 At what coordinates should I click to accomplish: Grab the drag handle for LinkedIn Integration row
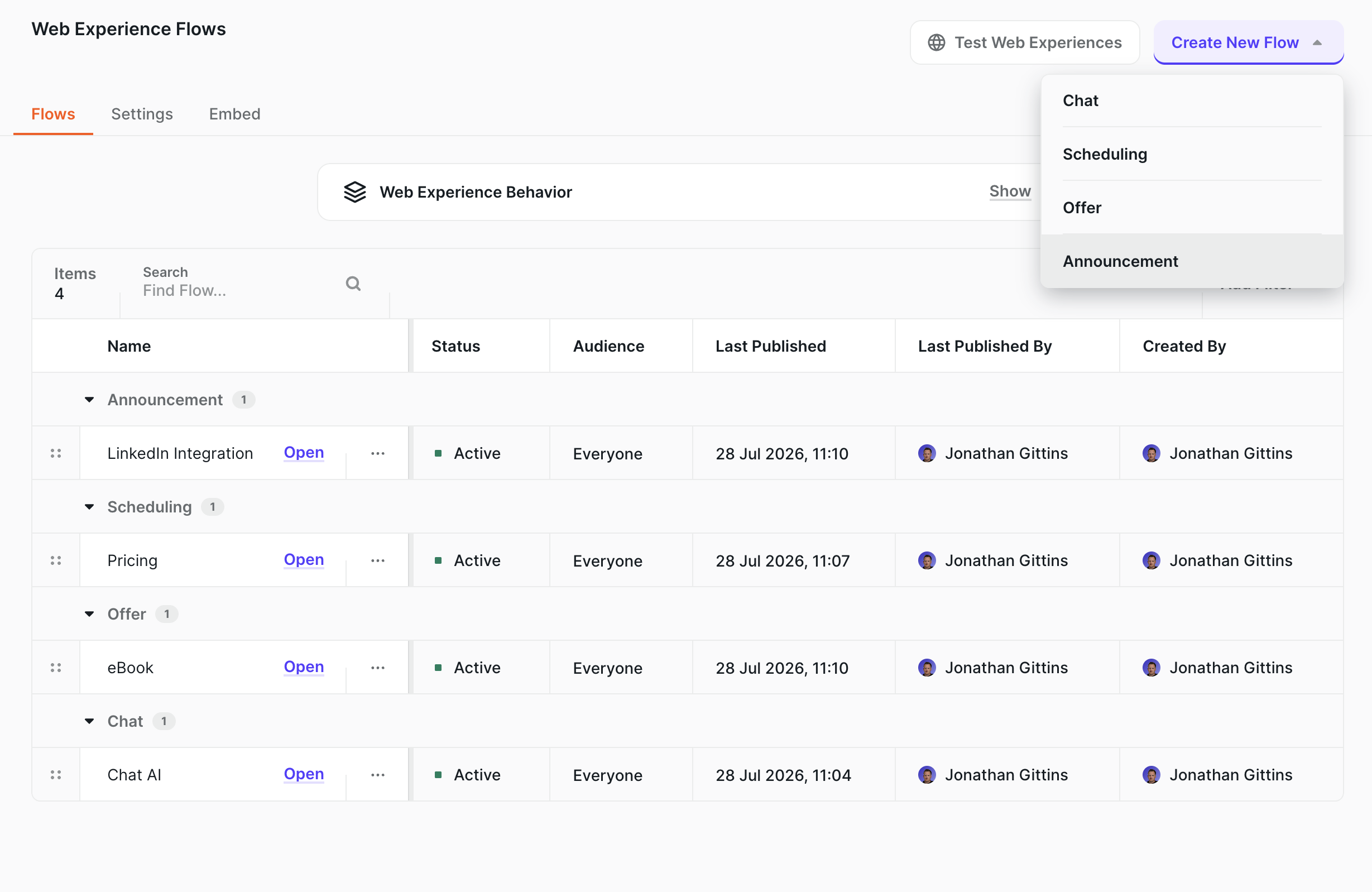[x=56, y=453]
